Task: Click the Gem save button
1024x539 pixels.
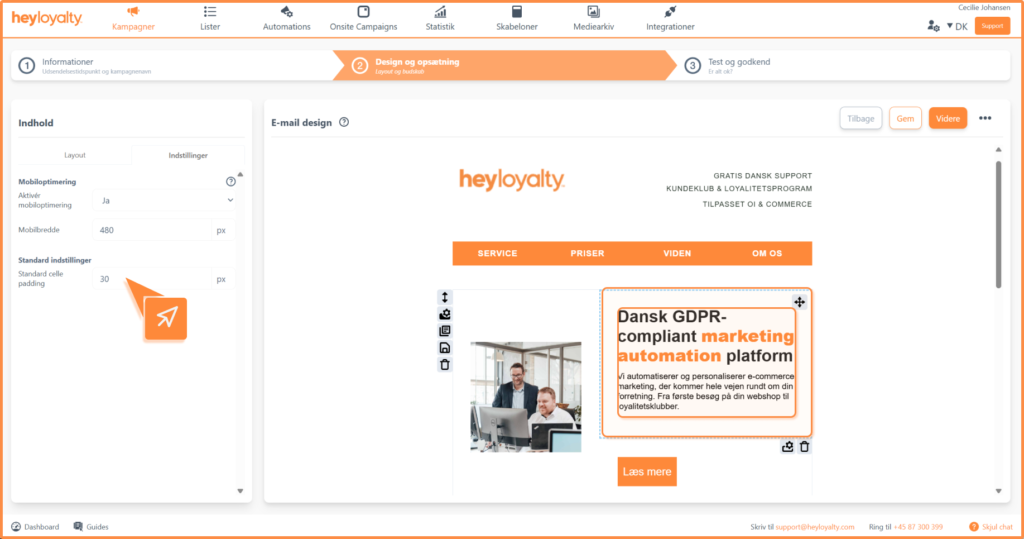Action: coord(905,118)
